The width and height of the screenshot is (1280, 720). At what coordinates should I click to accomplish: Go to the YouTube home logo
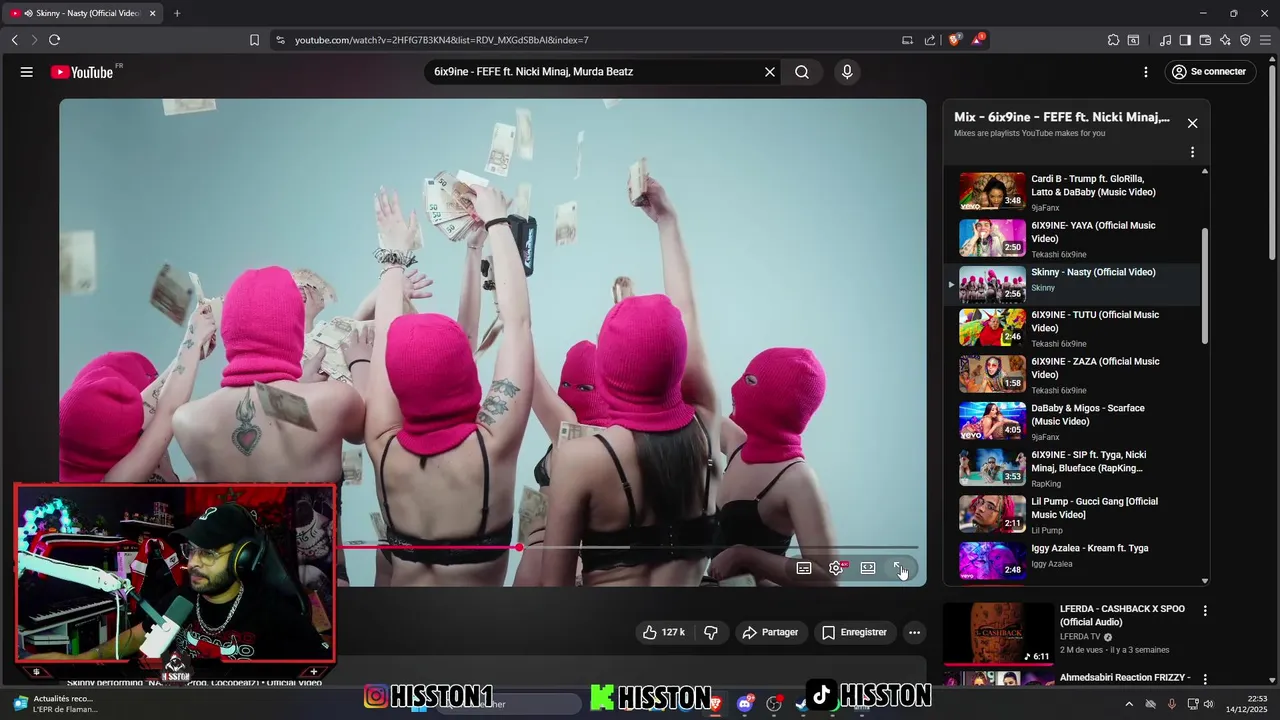tap(82, 72)
